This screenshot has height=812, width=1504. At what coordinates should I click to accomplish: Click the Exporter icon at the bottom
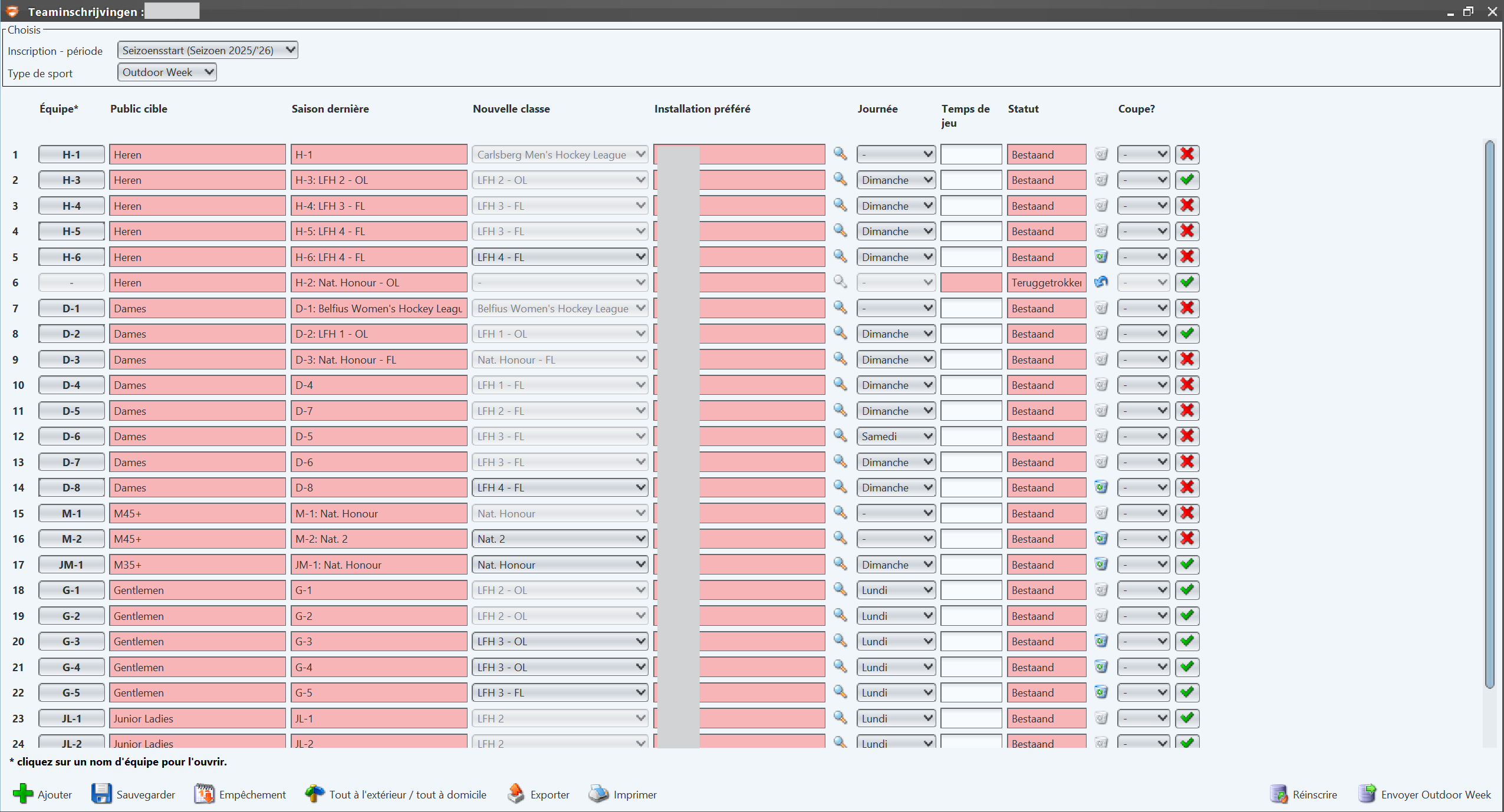516,794
